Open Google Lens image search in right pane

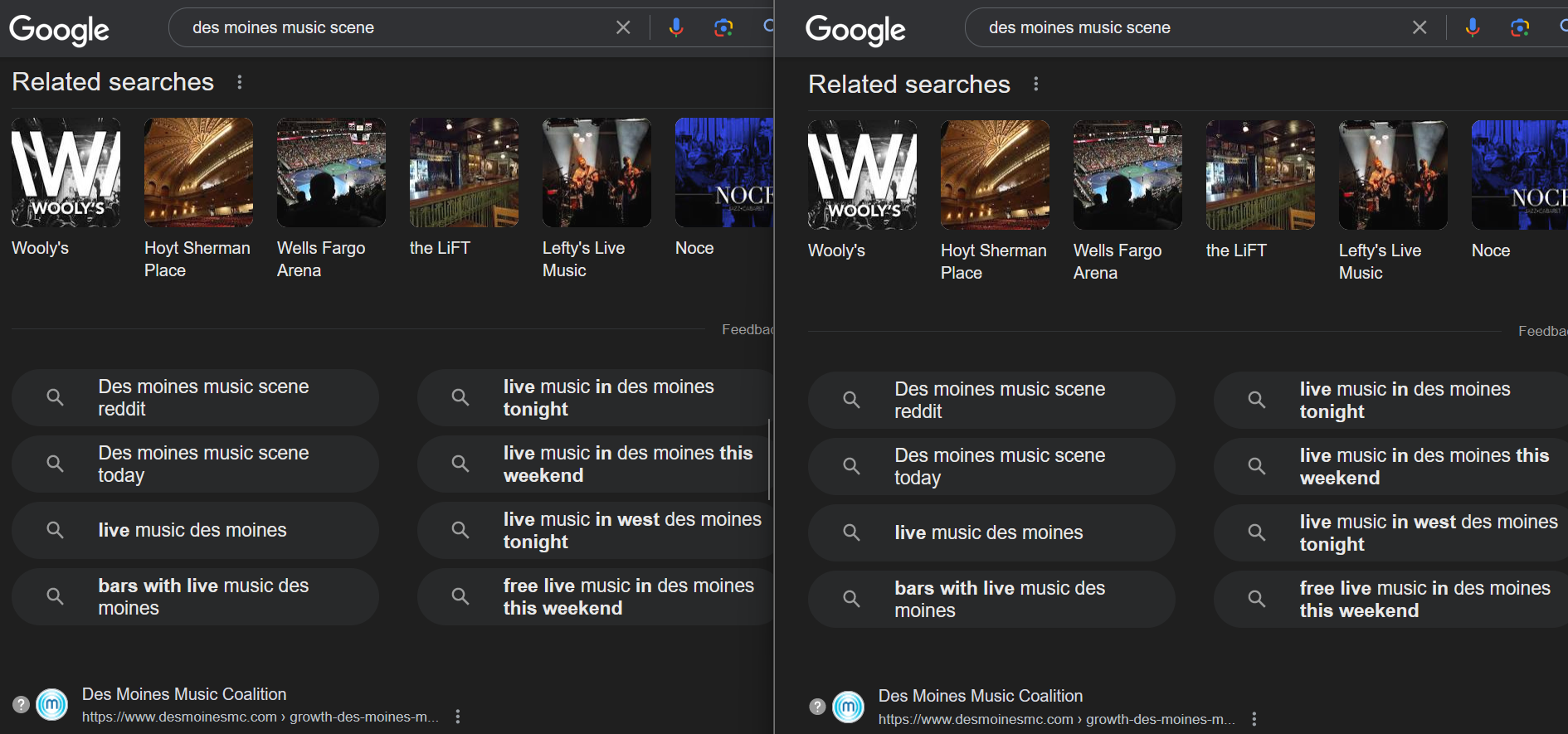[1519, 27]
